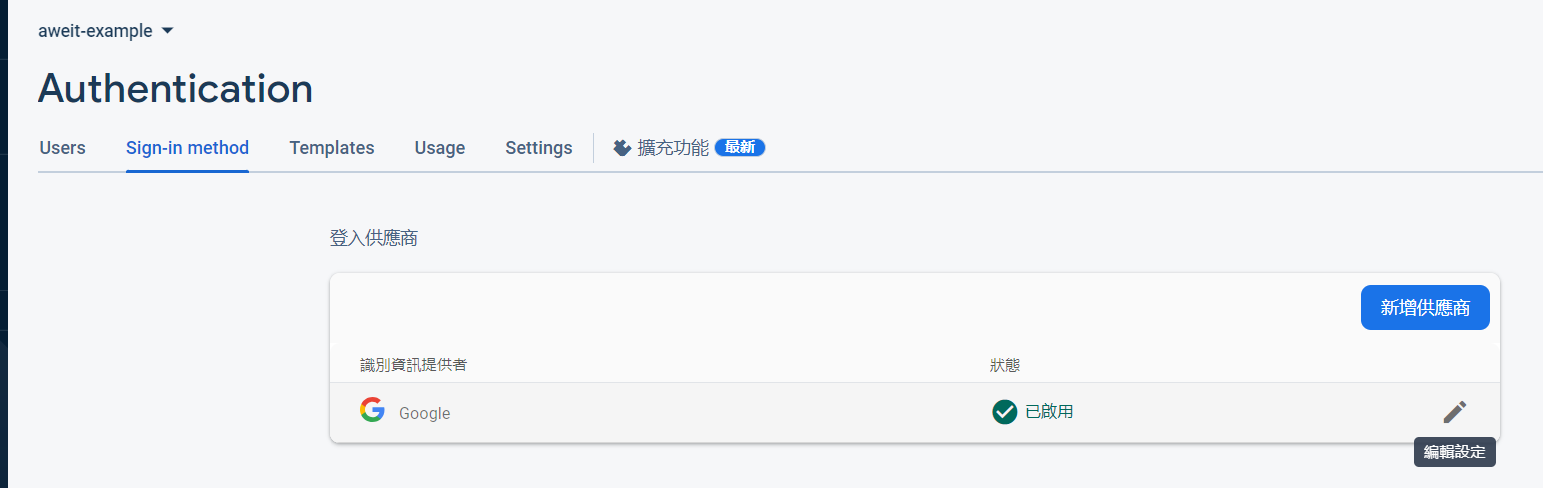Click the green enabled checkmark icon
This screenshot has width=1543, height=488.
tap(1005, 412)
